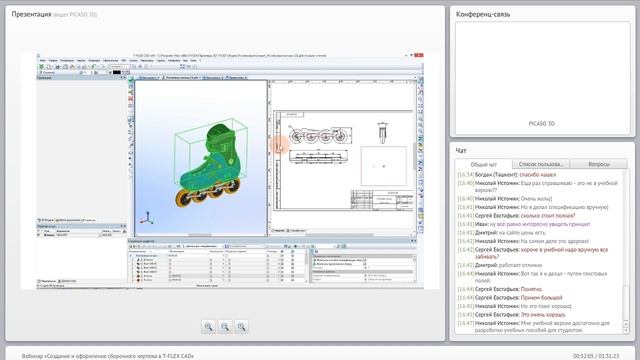The width and height of the screenshot is (640, 360).
Task: Click the 'Очень жаль((' chat message
Action: tap(537, 199)
